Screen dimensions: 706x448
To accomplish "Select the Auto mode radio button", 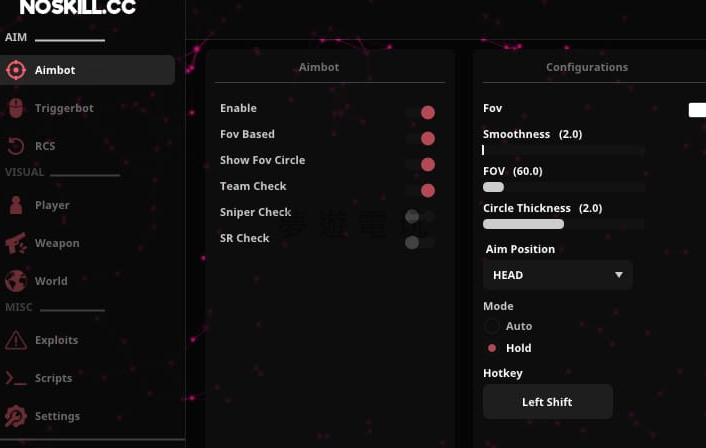I will point(492,326).
